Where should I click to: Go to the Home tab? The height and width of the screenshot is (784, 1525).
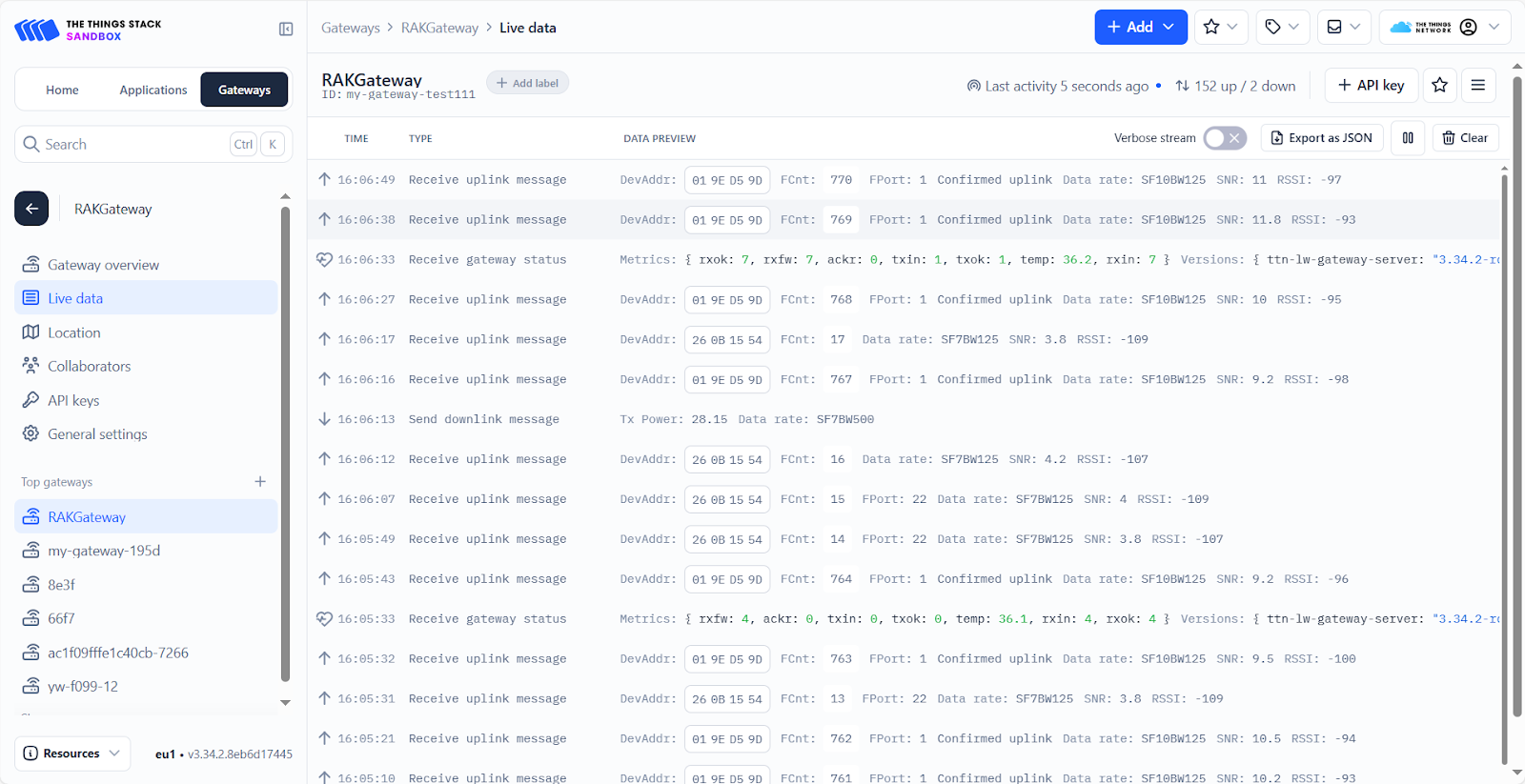[62, 90]
